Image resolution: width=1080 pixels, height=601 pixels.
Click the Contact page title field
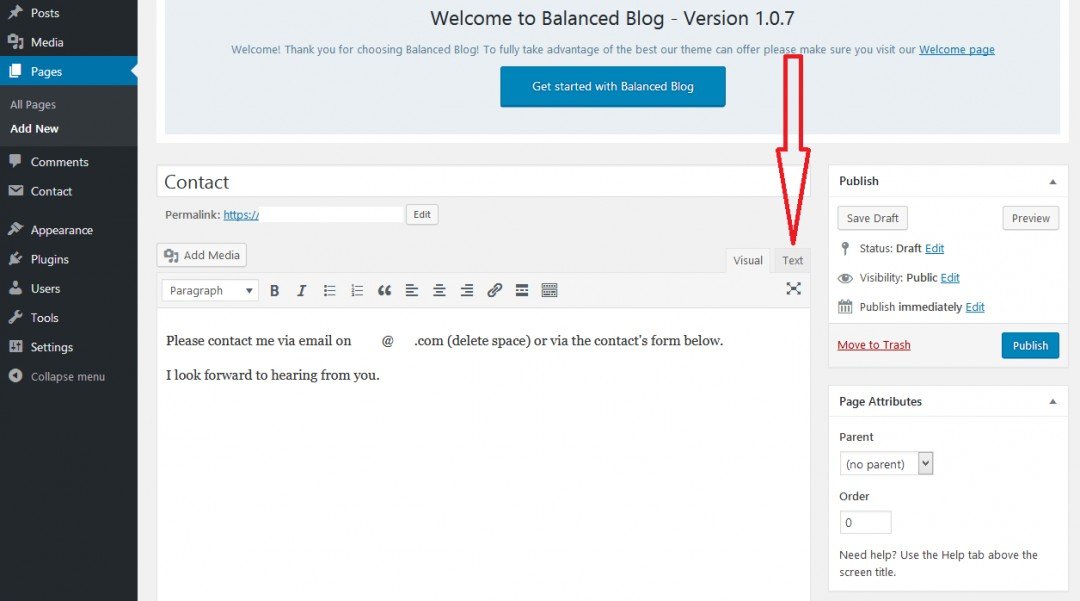tap(483, 182)
